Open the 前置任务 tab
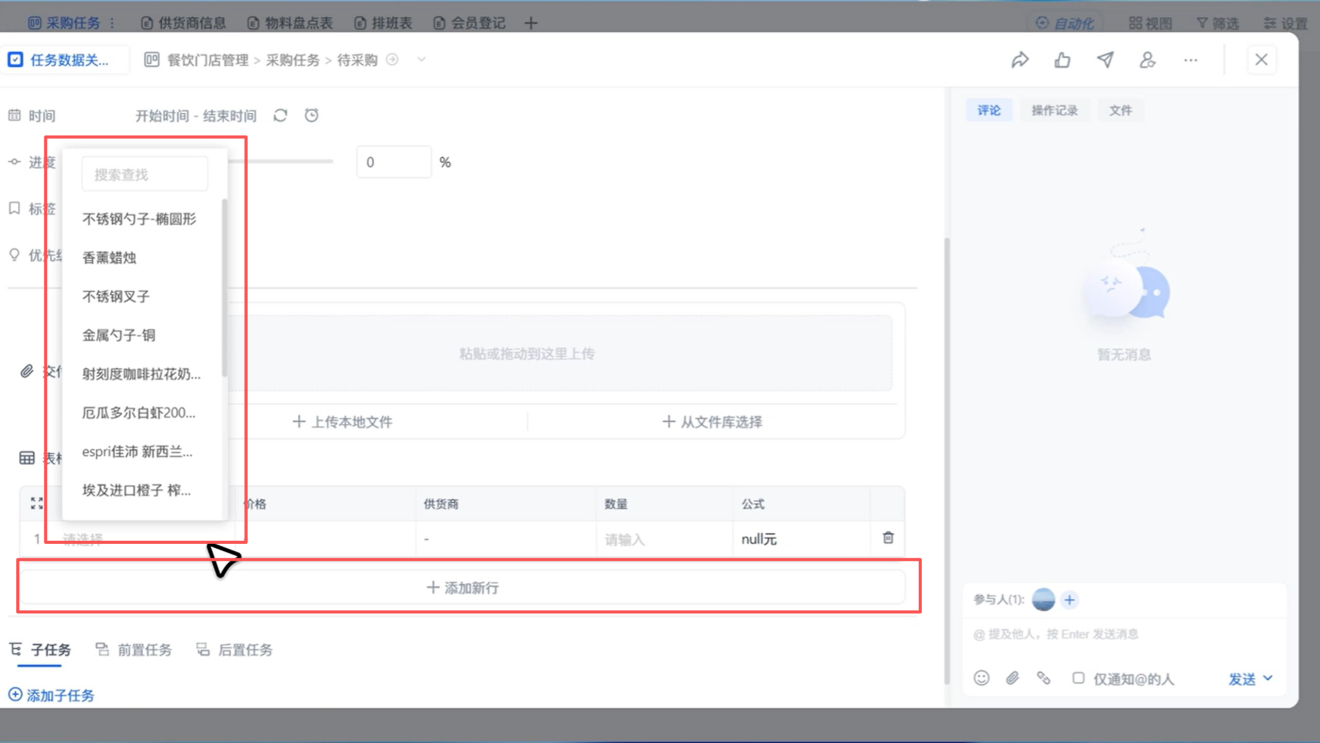Screen dimensions: 1320x743 click(x=133, y=650)
